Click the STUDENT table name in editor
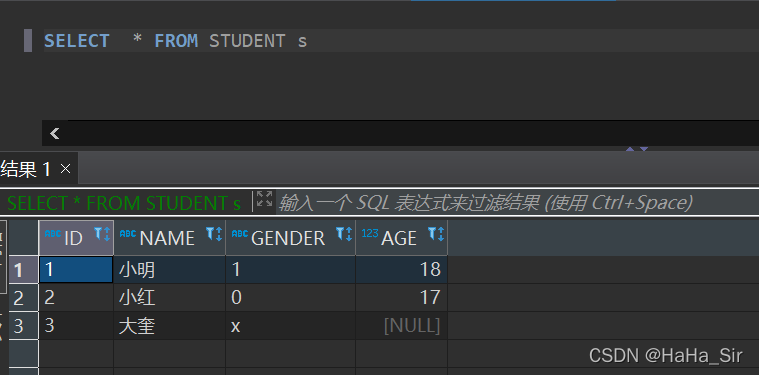The image size is (759, 375). tap(247, 41)
